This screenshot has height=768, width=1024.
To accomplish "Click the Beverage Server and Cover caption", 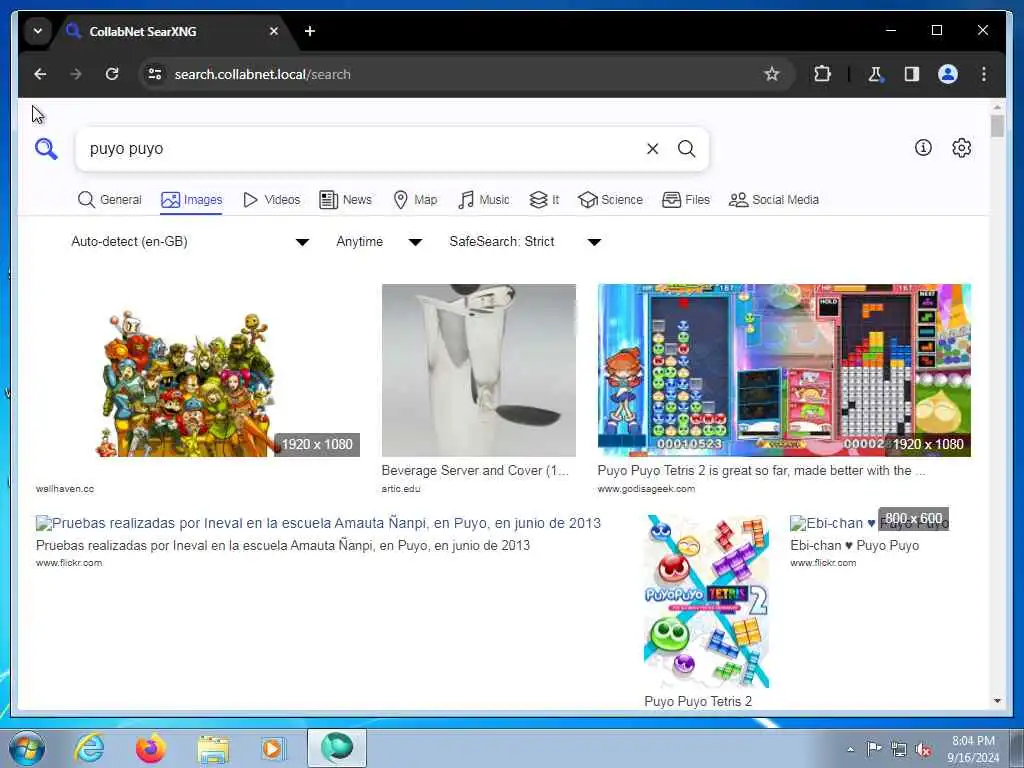I will (x=475, y=470).
